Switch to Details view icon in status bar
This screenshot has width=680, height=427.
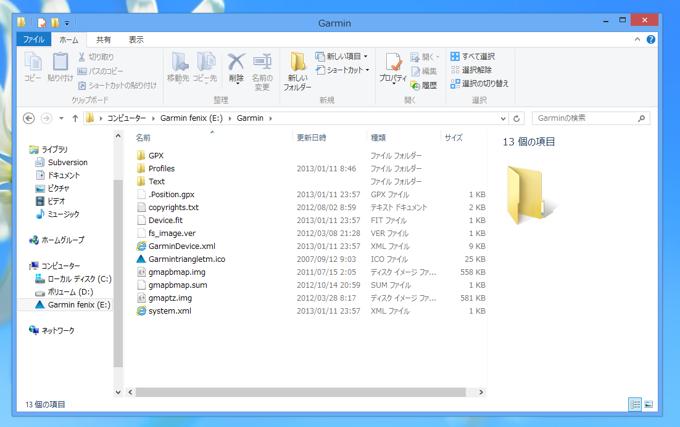coord(635,404)
